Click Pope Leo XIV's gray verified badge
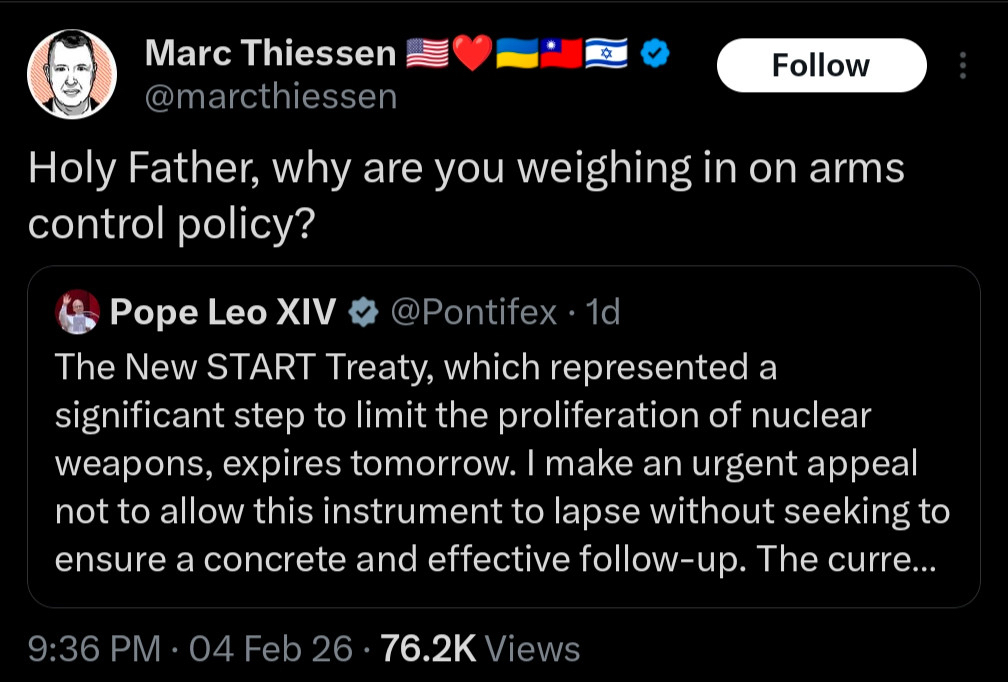Image resolution: width=1008 pixels, height=682 pixels. [360, 313]
